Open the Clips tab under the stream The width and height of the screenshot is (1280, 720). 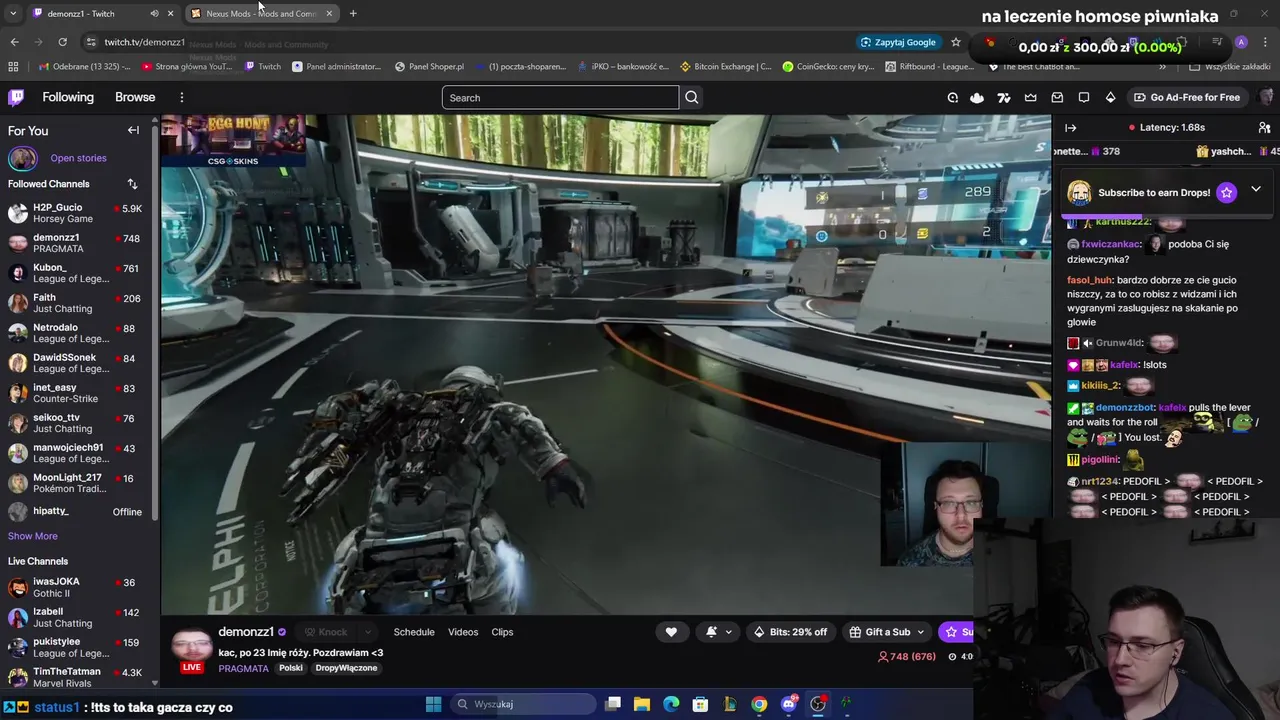click(502, 632)
